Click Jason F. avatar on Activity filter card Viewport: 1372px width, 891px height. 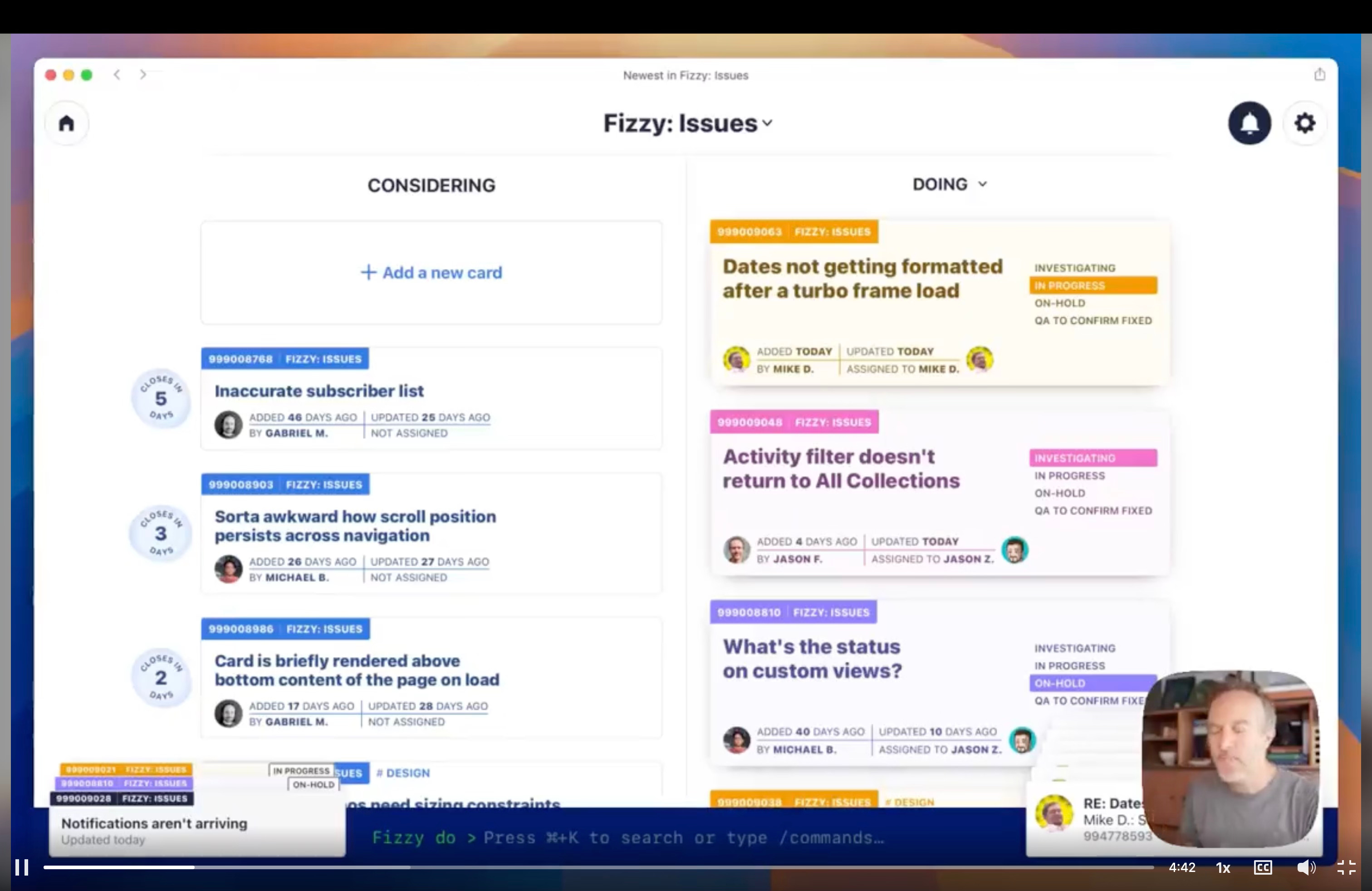pos(737,550)
